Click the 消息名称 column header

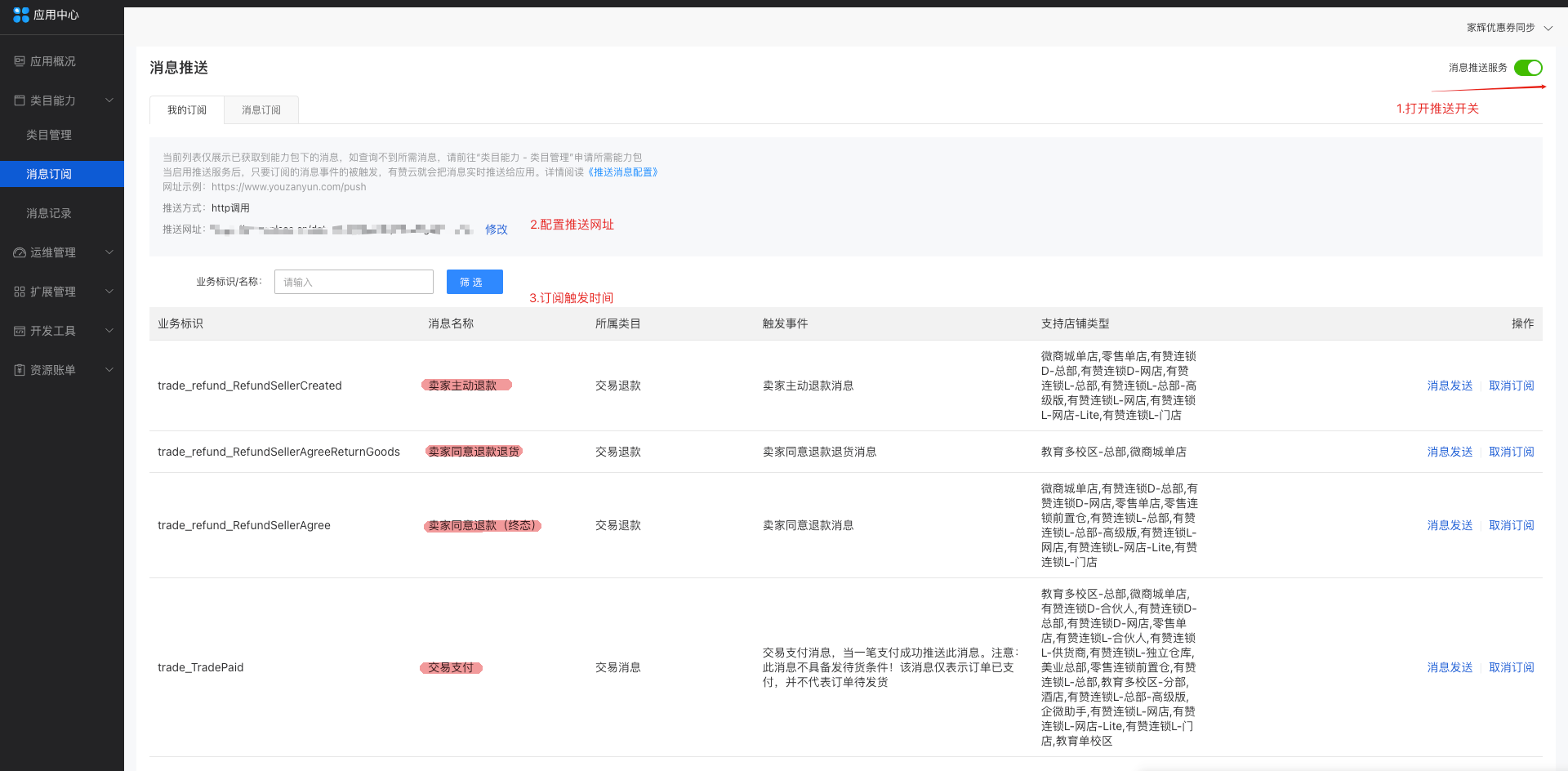[x=451, y=323]
